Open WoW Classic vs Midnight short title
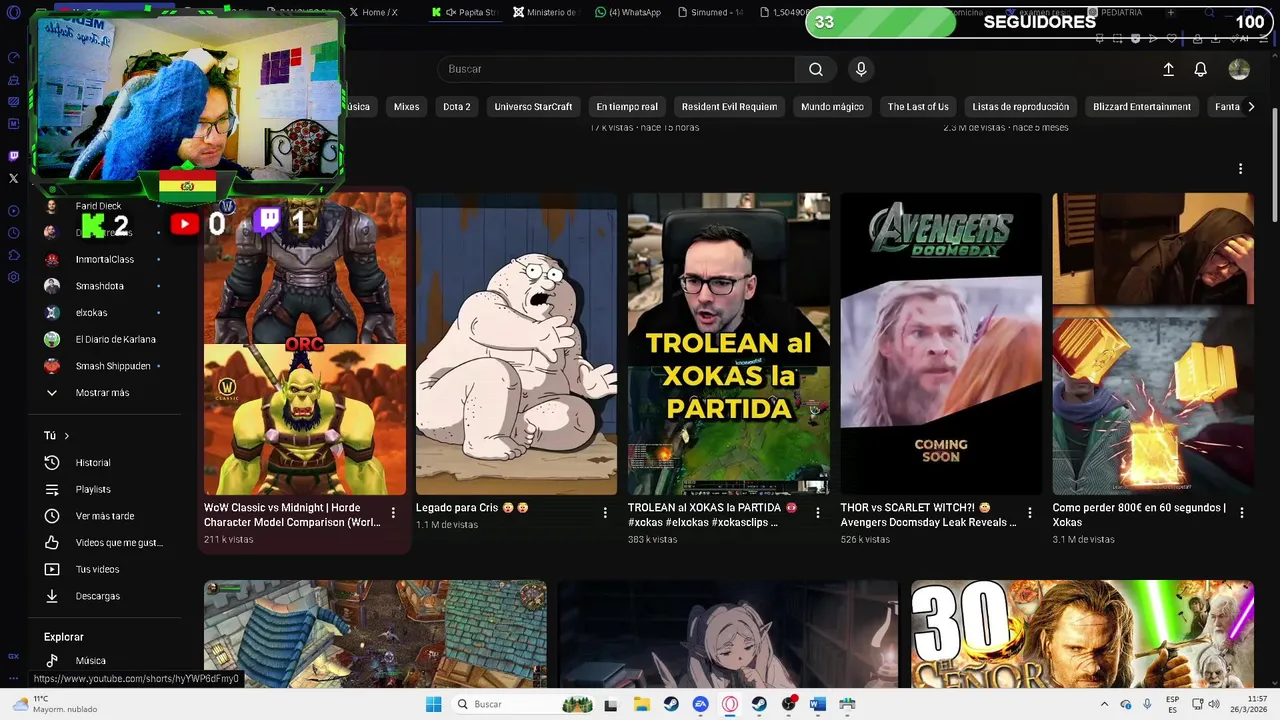Viewport: 1280px width, 720px height. 292,515
